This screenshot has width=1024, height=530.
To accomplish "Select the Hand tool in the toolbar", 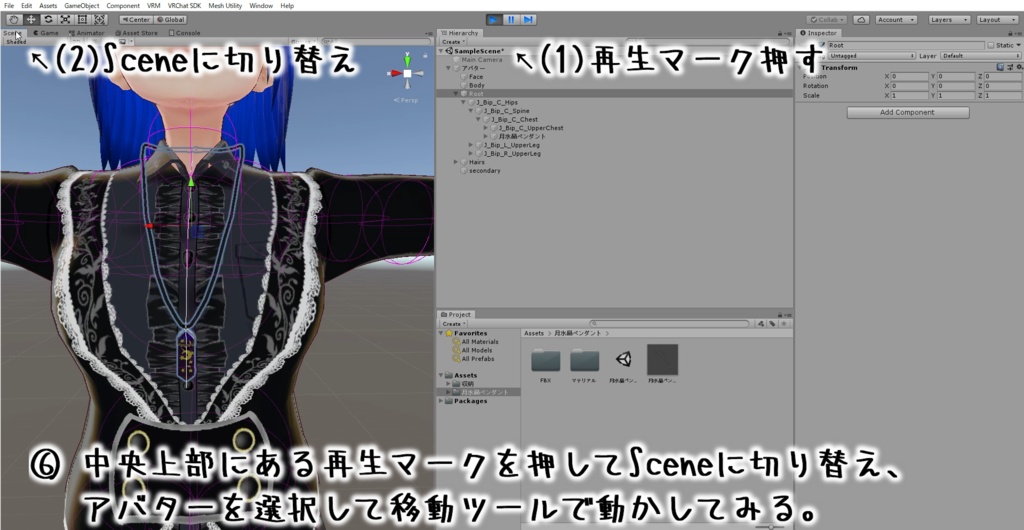I will click(x=14, y=20).
